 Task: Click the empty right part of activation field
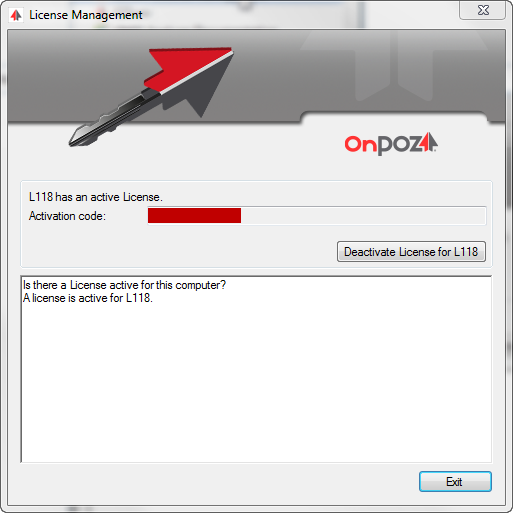[x=363, y=216]
